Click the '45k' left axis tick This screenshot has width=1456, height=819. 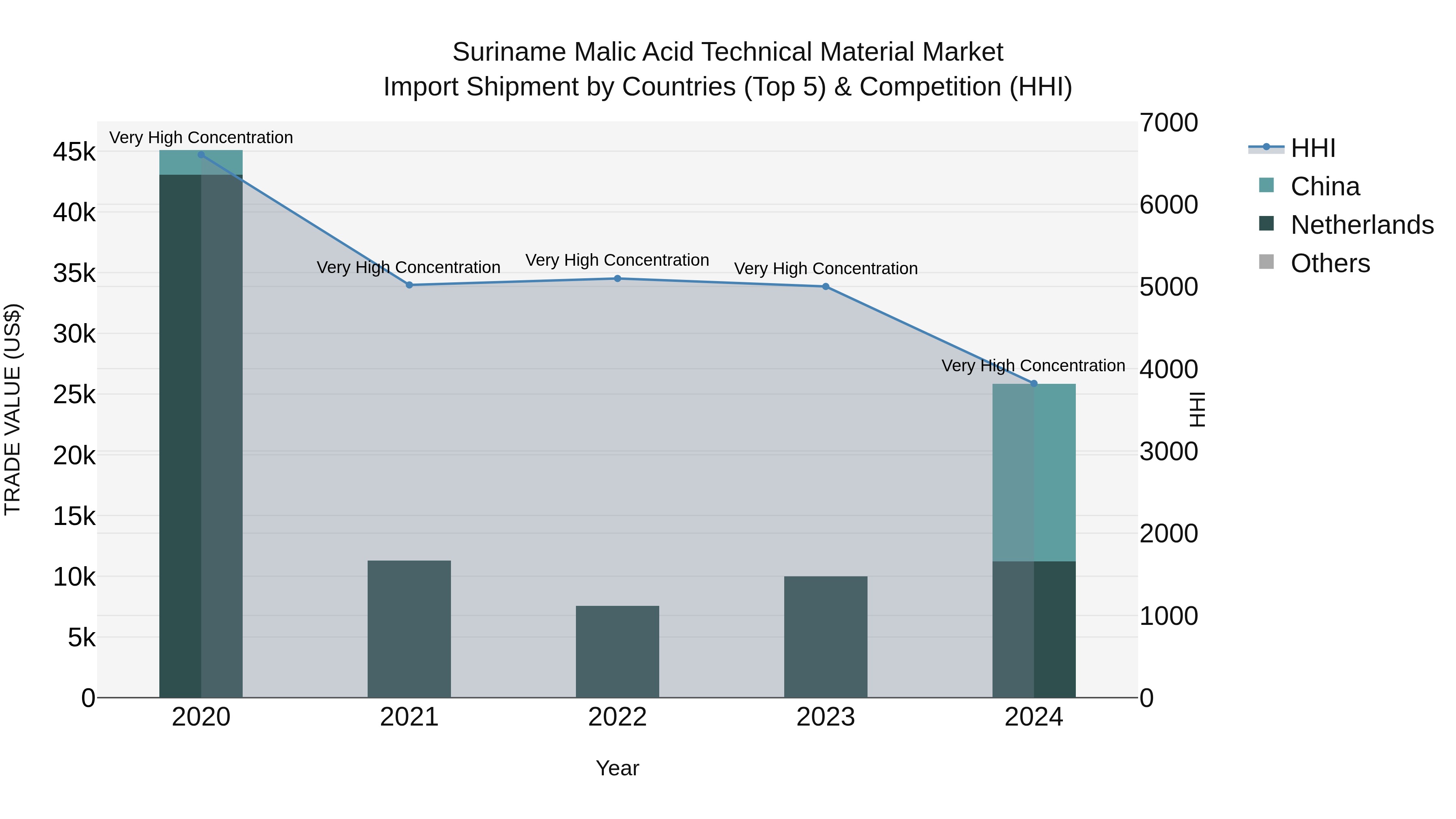tap(74, 152)
